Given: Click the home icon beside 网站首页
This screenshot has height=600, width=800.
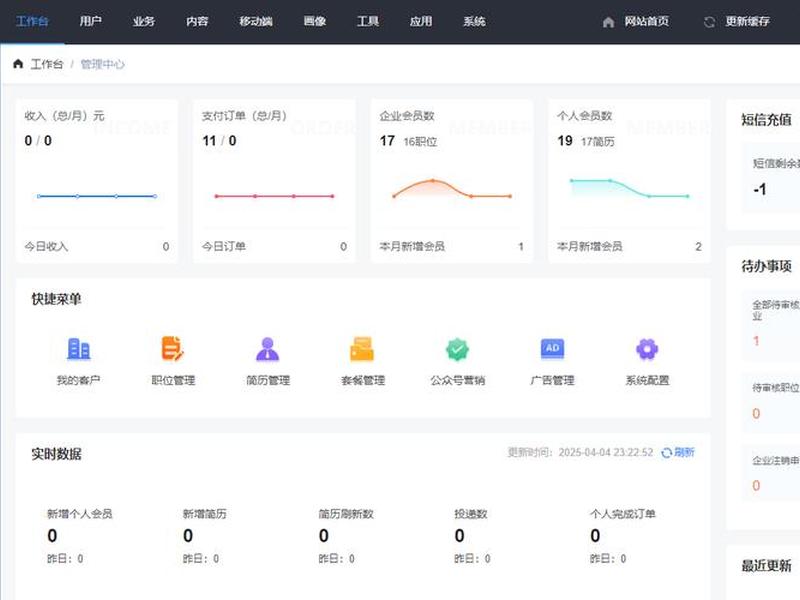Looking at the screenshot, I should [608, 22].
